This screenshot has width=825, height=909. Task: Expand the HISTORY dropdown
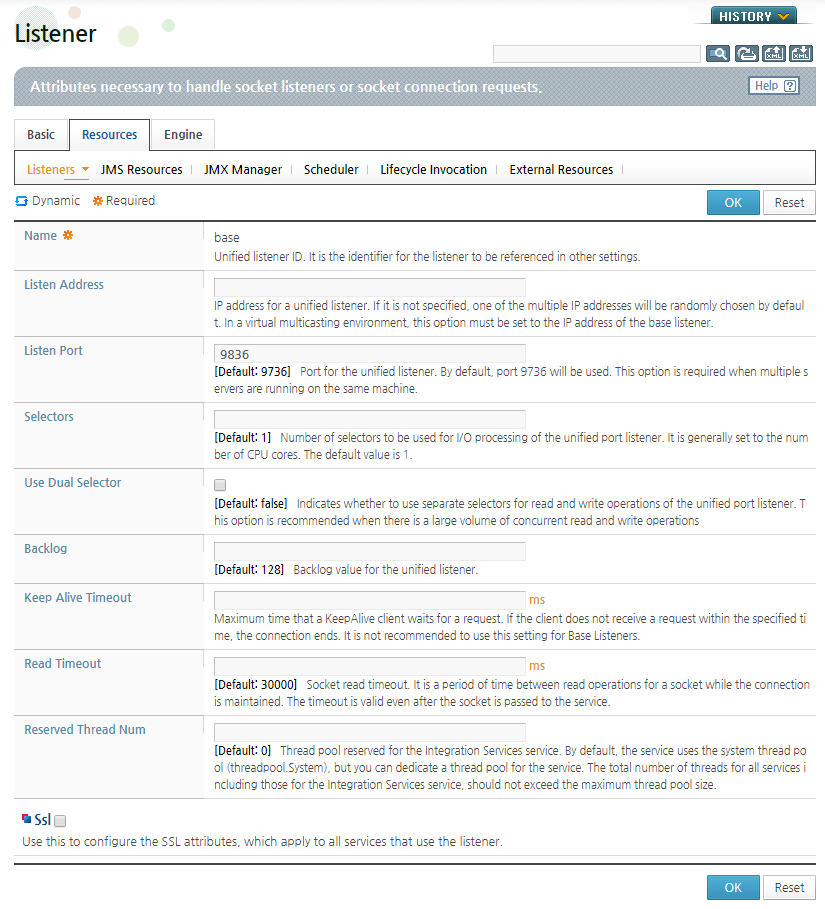754,16
